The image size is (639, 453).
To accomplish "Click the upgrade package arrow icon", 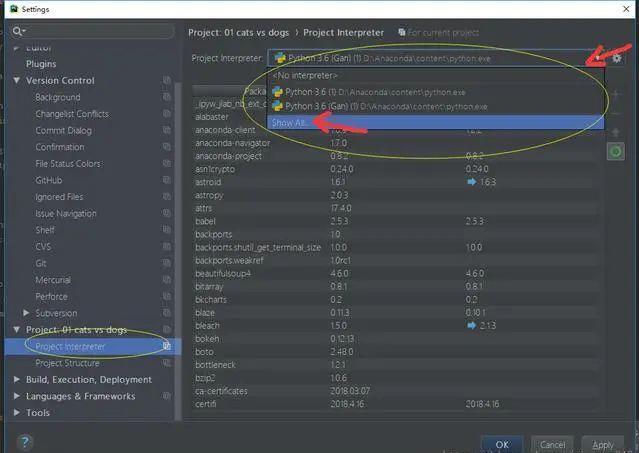I will coord(616,132).
